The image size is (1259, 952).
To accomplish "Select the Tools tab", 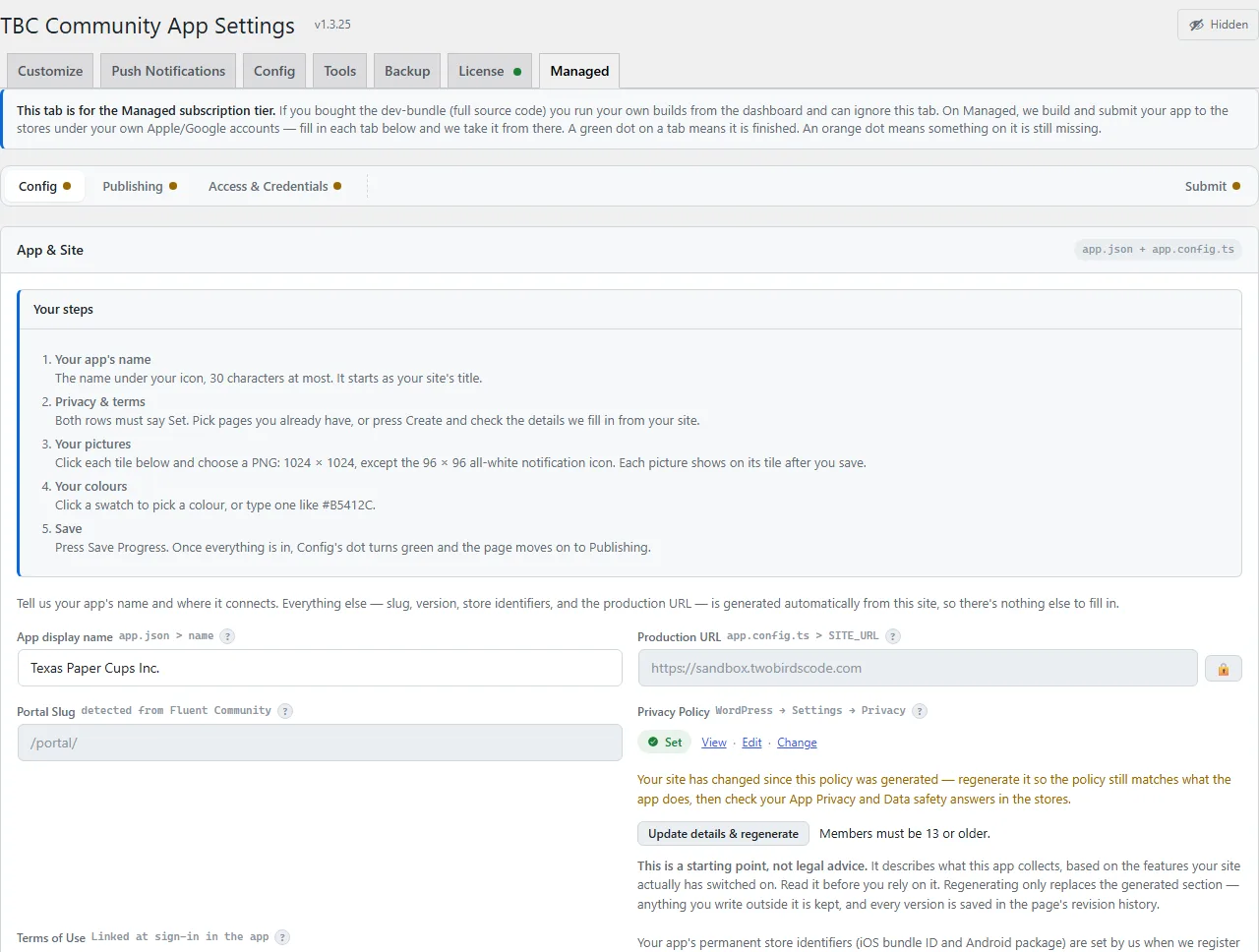I will tap(340, 71).
